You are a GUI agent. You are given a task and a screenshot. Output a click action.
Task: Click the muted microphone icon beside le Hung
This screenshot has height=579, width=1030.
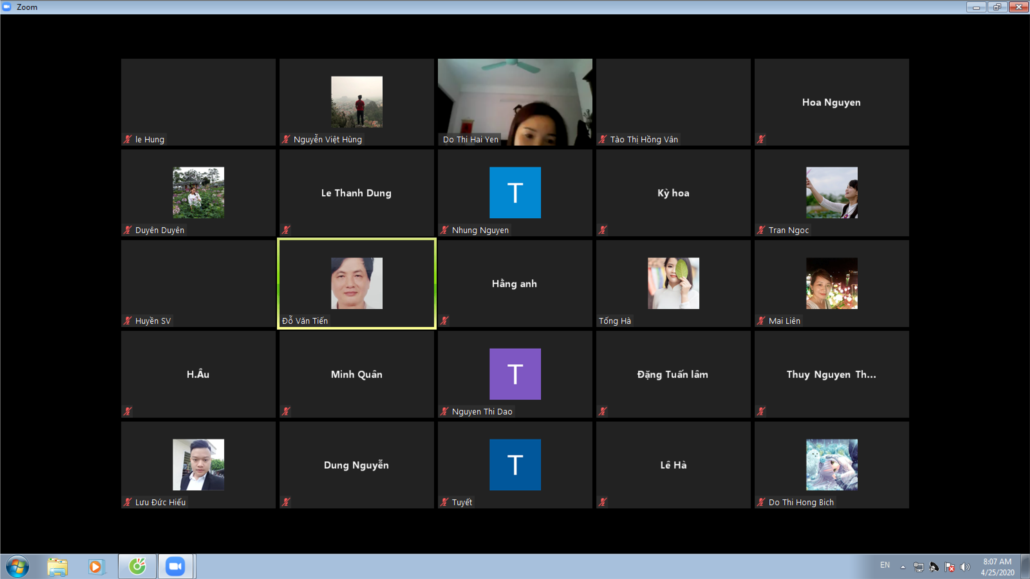[x=128, y=140]
